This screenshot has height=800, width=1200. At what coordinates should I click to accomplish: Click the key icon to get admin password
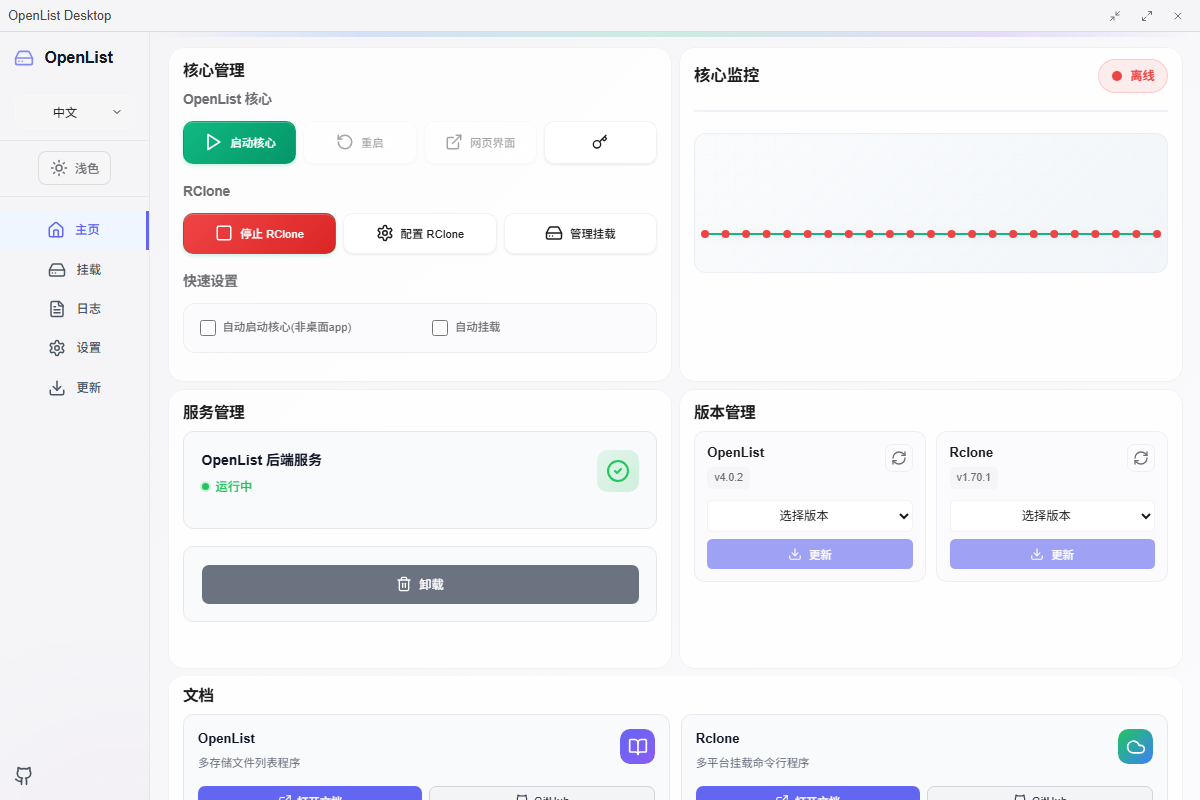click(600, 142)
